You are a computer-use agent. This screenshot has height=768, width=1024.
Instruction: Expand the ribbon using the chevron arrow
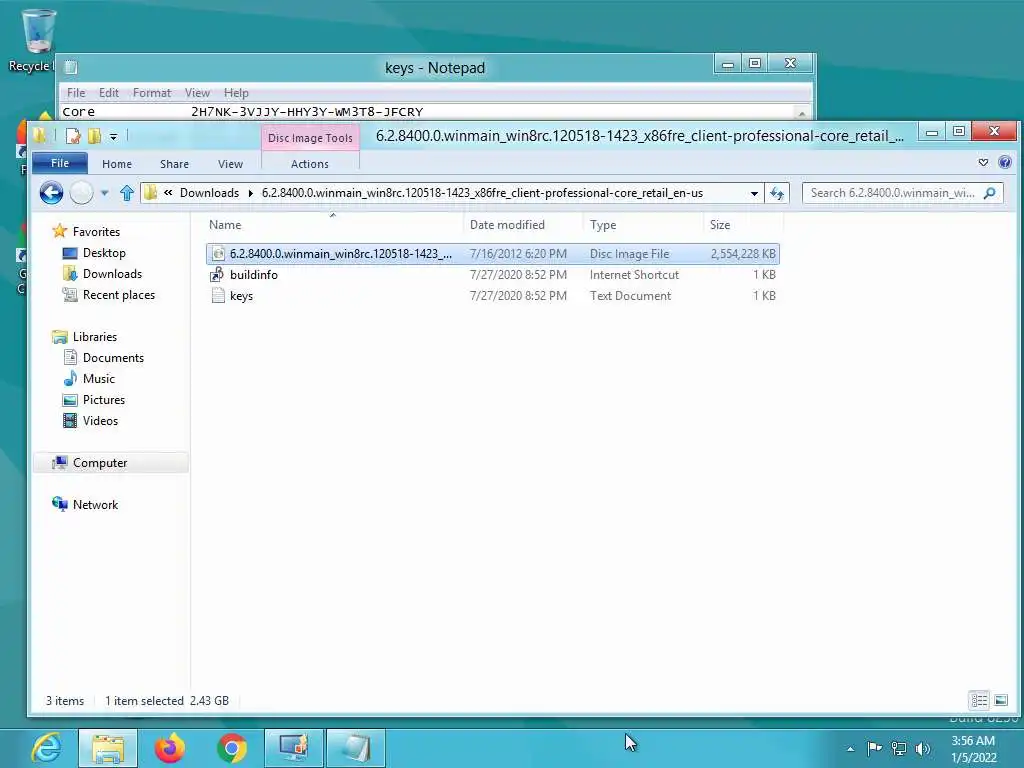tap(983, 163)
